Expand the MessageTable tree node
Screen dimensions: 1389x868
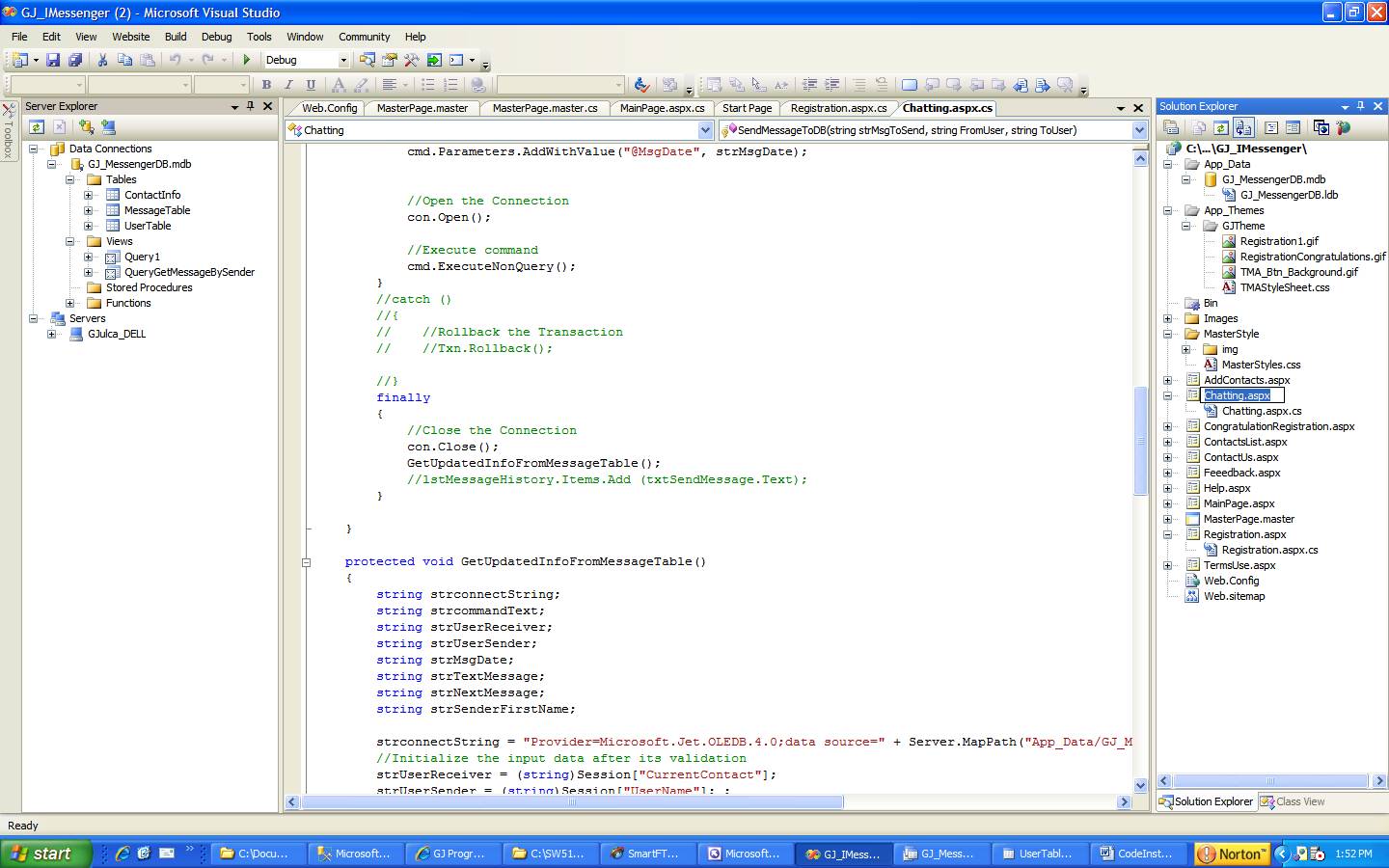point(88,210)
